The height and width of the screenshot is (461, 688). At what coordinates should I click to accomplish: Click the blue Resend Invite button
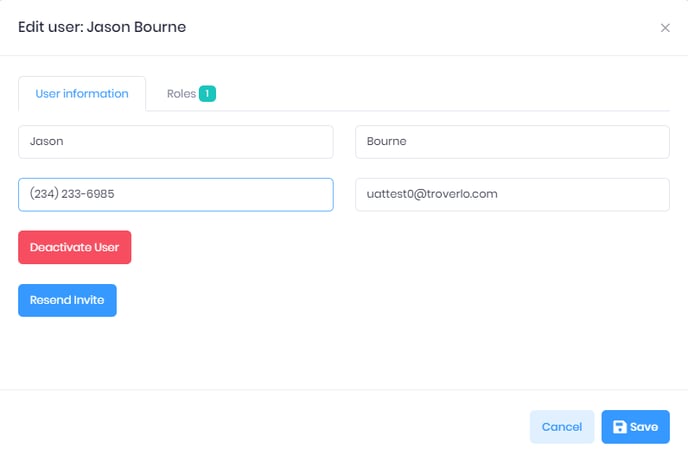pyautogui.click(x=67, y=300)
